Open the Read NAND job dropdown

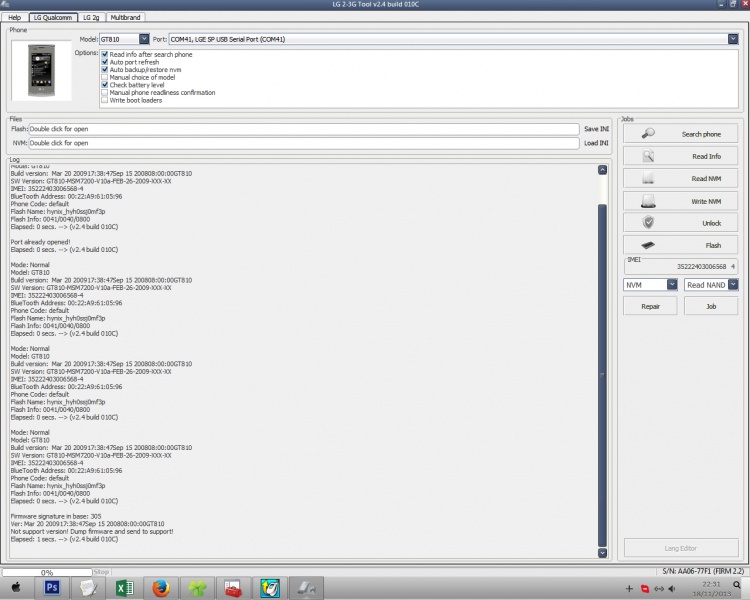(733, 285)
